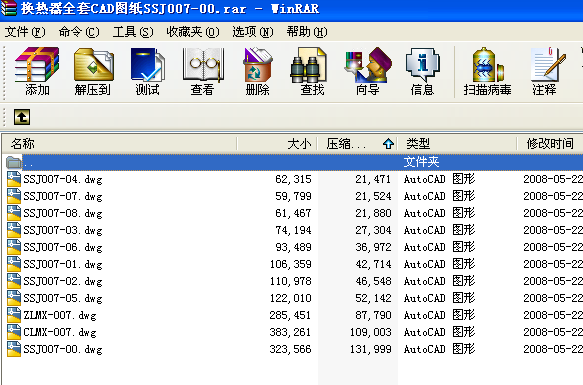Select file name SSJ007-07.dwg
The image size is (583, 385).
63,196
